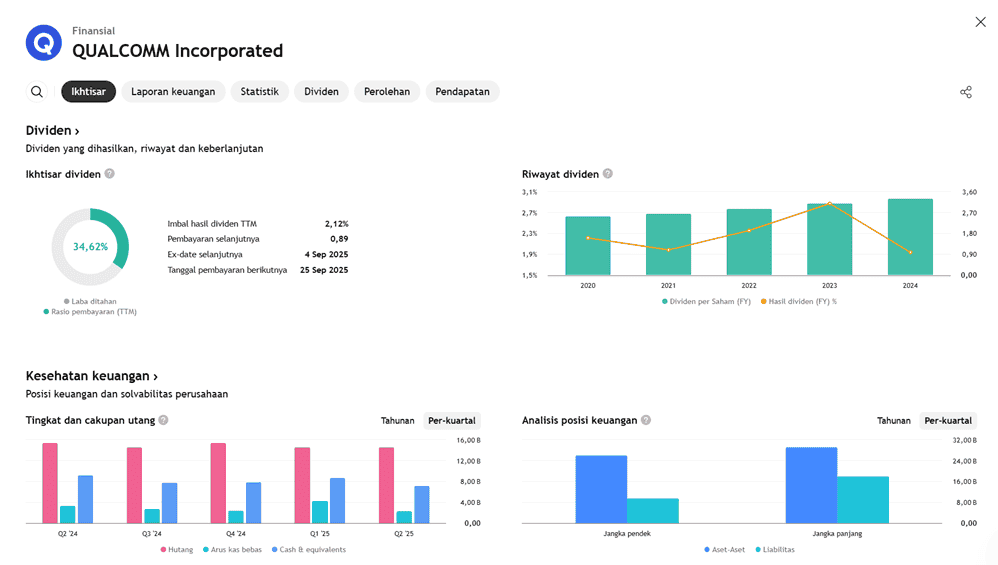The image size is (998, 565).
Task: Switch to Statistik tab
Action: coord(260,92)
